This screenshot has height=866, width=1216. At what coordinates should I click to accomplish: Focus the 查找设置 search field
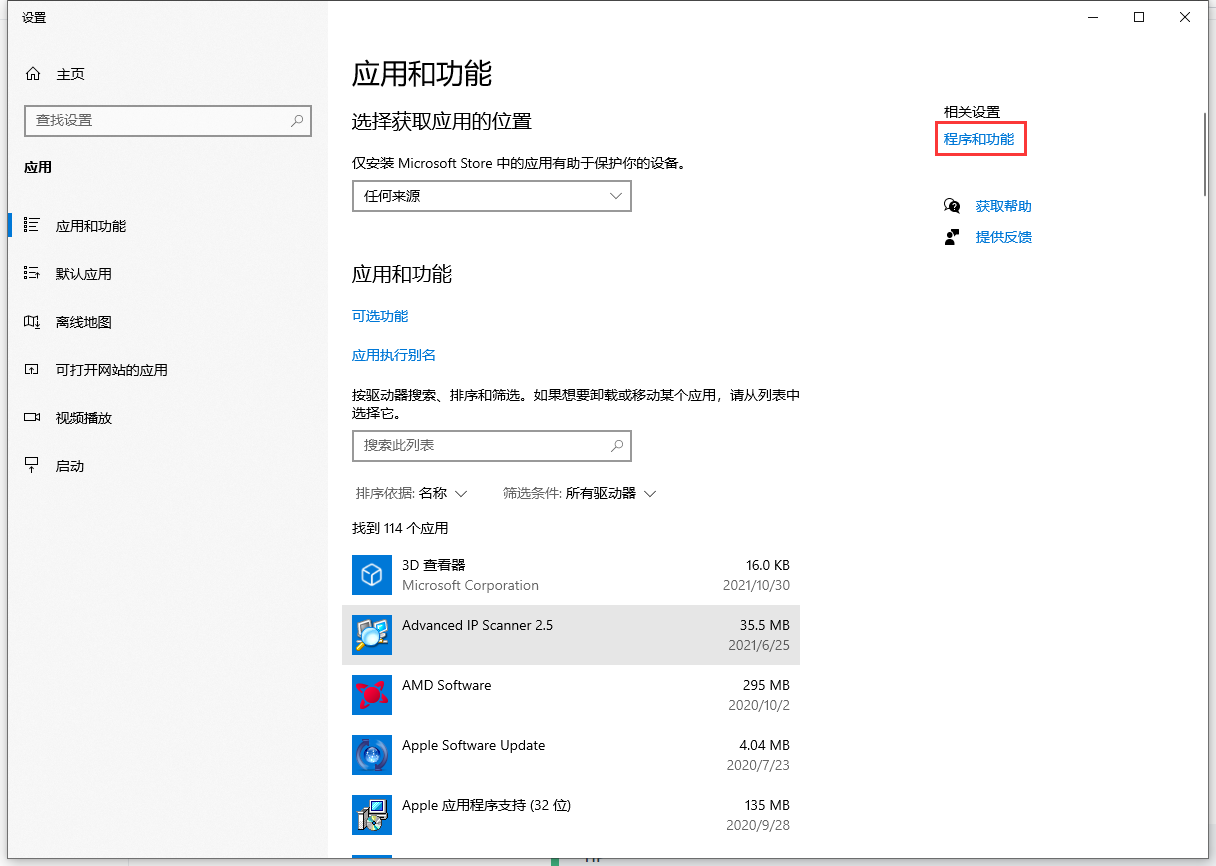[x=168, y=120]
